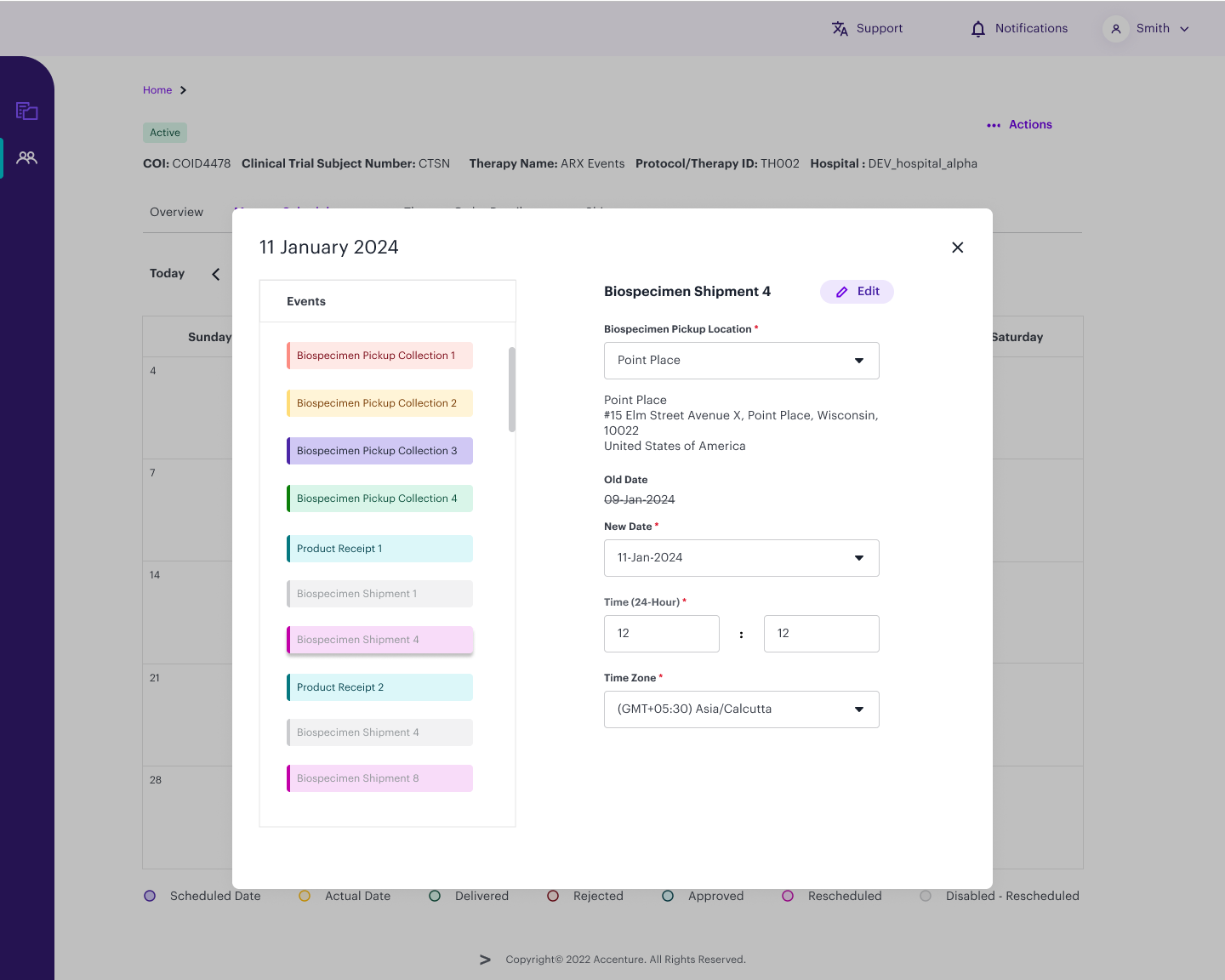Click the Edit pencil icon for Biospecimen Shipment 4
1225x980 pixels.
click(841, 291)
